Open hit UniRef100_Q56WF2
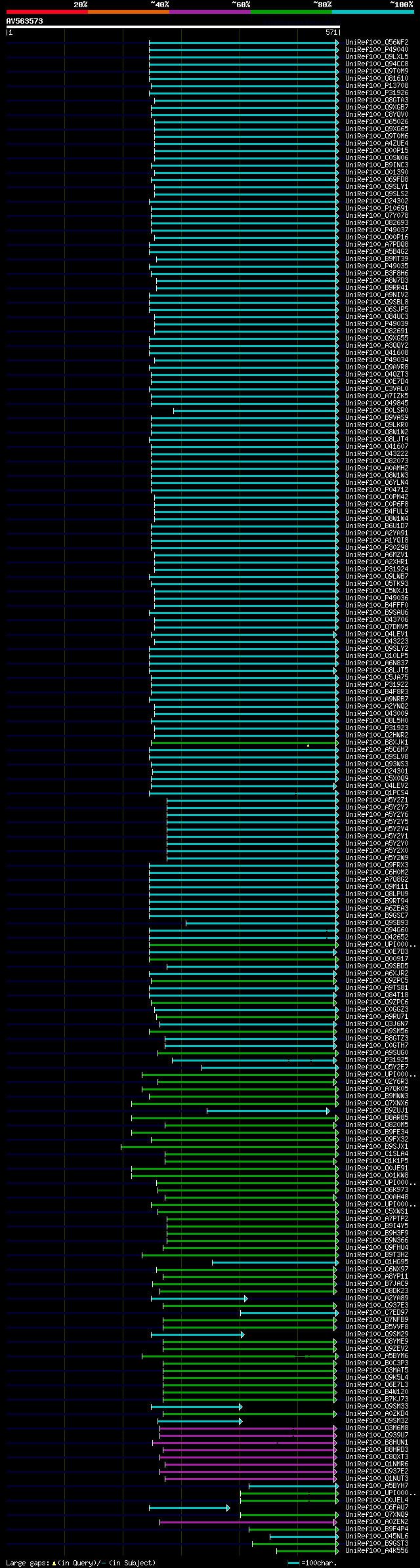Image resolution: width=420 pixels, height=1568 pixels. [377, 42]
